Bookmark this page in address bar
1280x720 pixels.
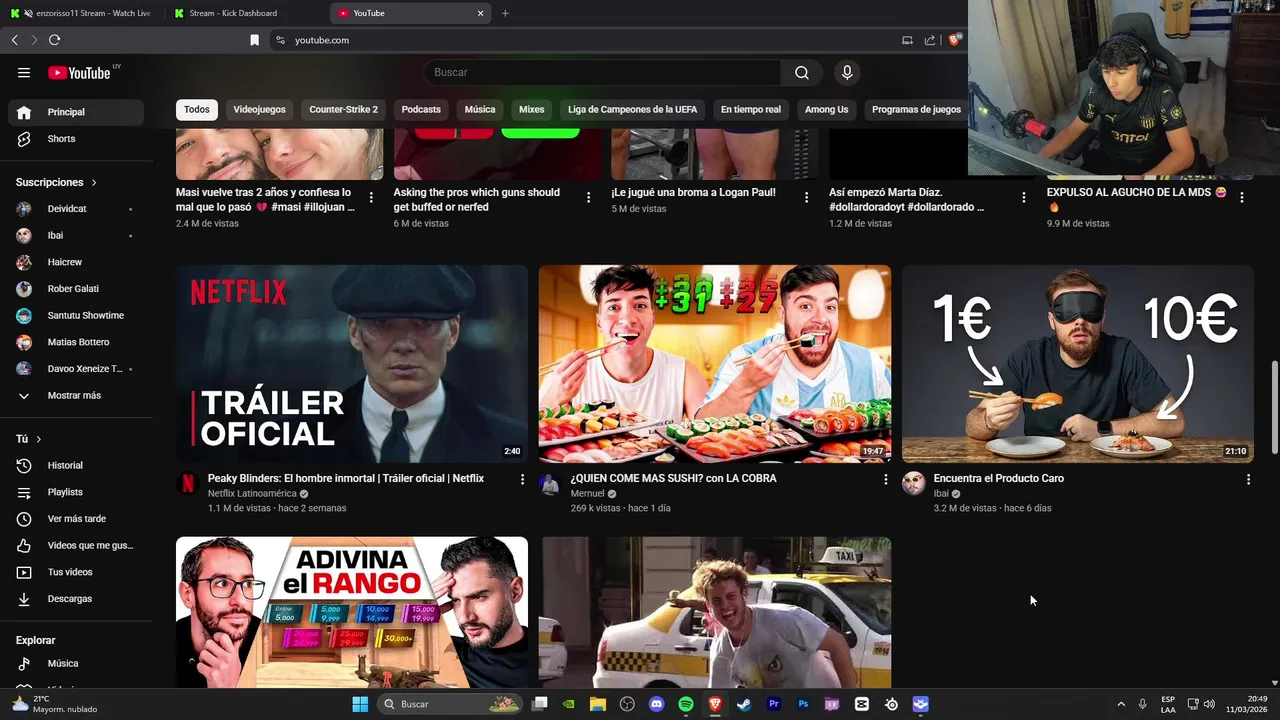(254, 40)
